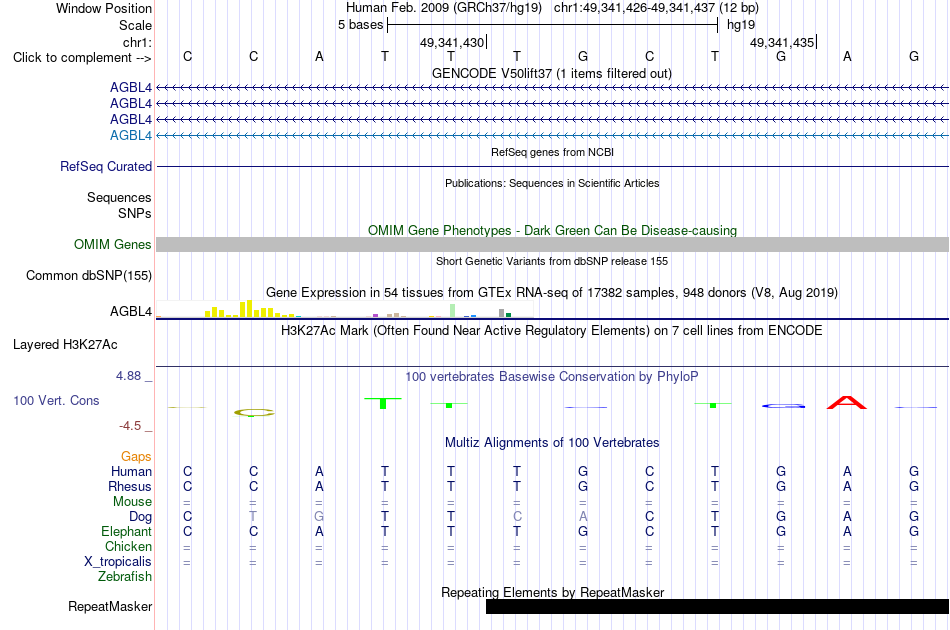Select the Human alignment row label
The width and height of the screenshot is (950, 630).
[x=131, y=471]
